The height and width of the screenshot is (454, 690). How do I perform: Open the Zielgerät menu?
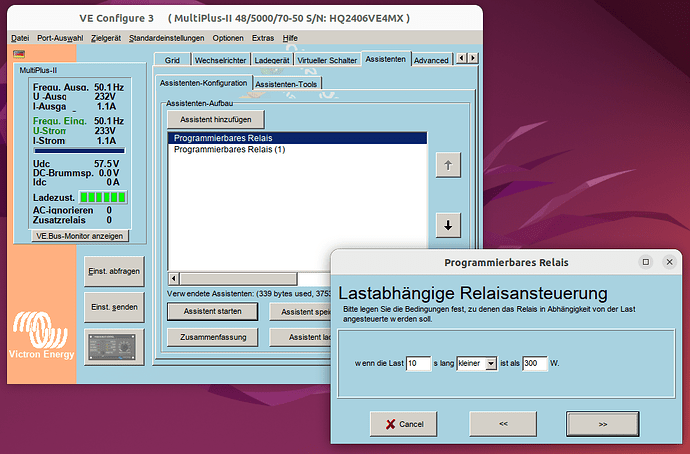click(106, 38)
